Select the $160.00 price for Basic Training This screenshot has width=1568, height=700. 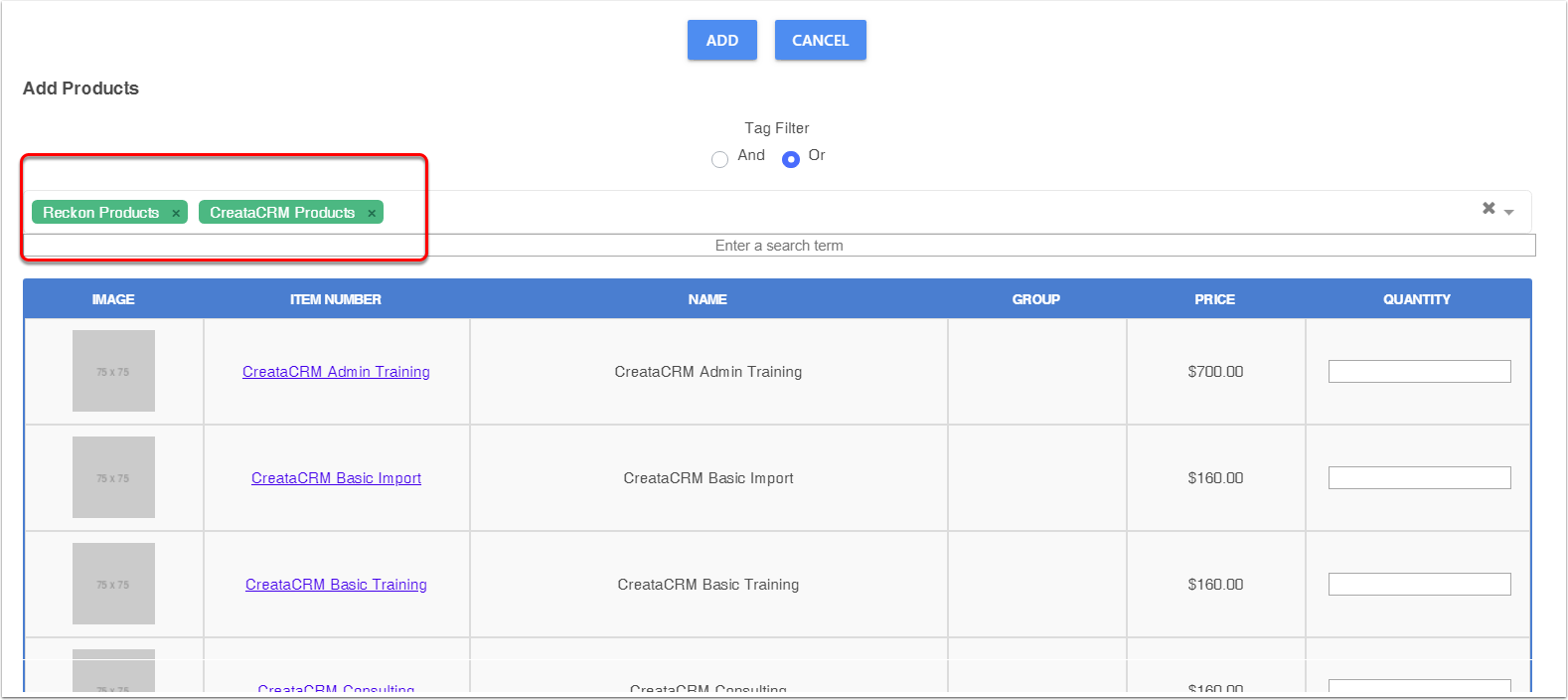coord(1216,585)
